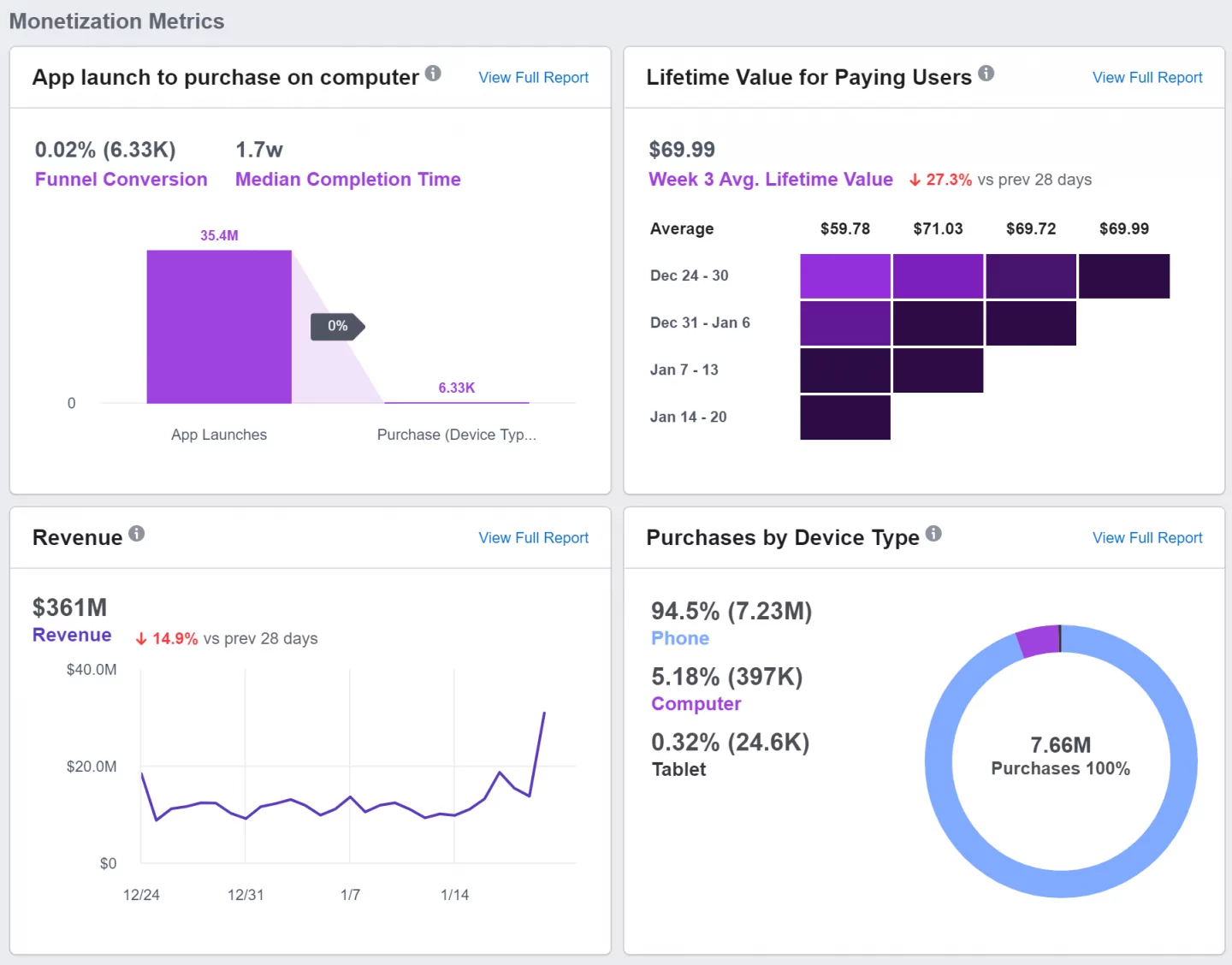The image size is (1232, 965).
Task: Click the 35.4M App Launches funnel bar
Action: 219,327
